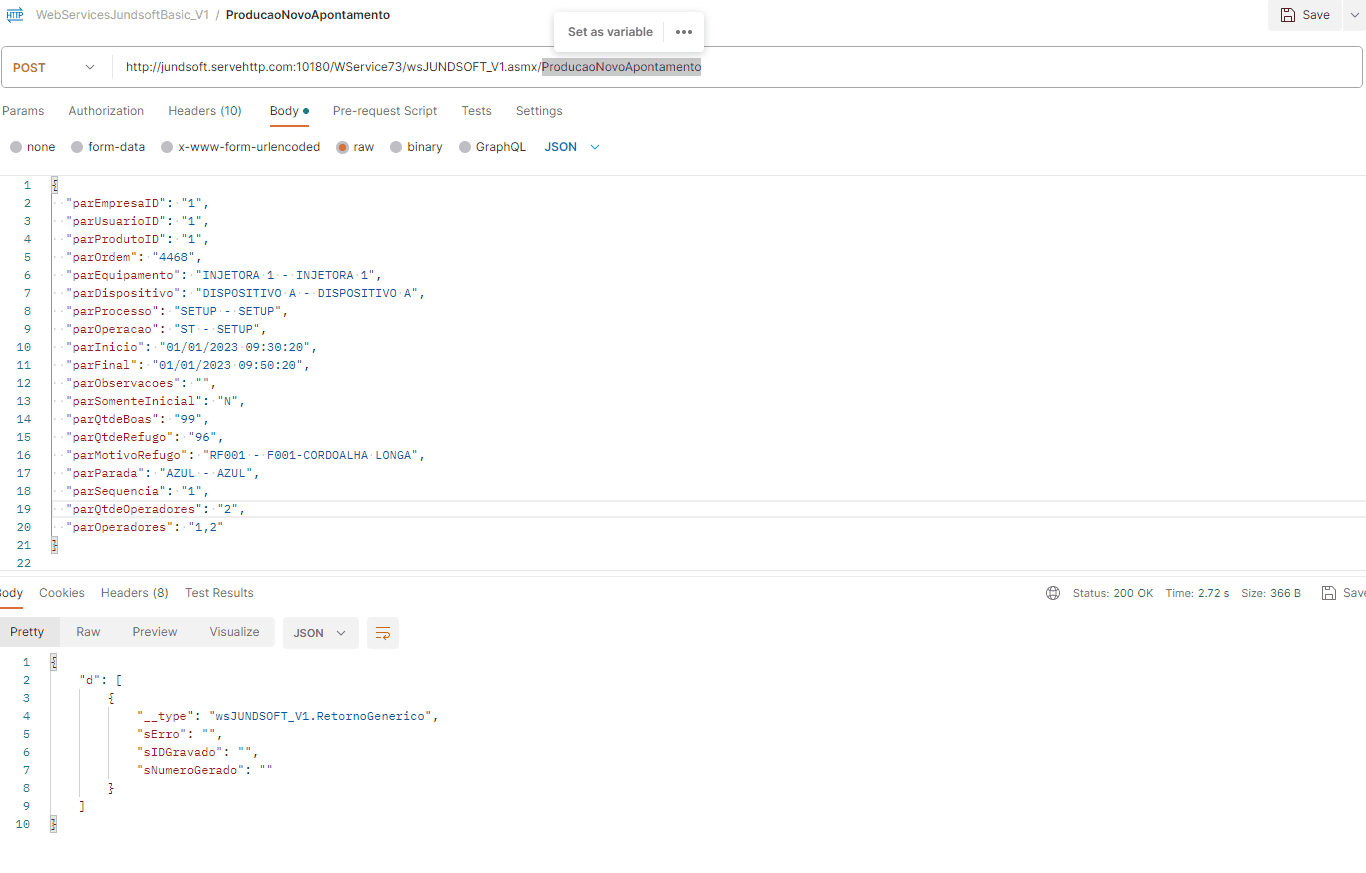1366x873 pixels.
Task: Select the request Body tab
Action: tap(289, 111)
